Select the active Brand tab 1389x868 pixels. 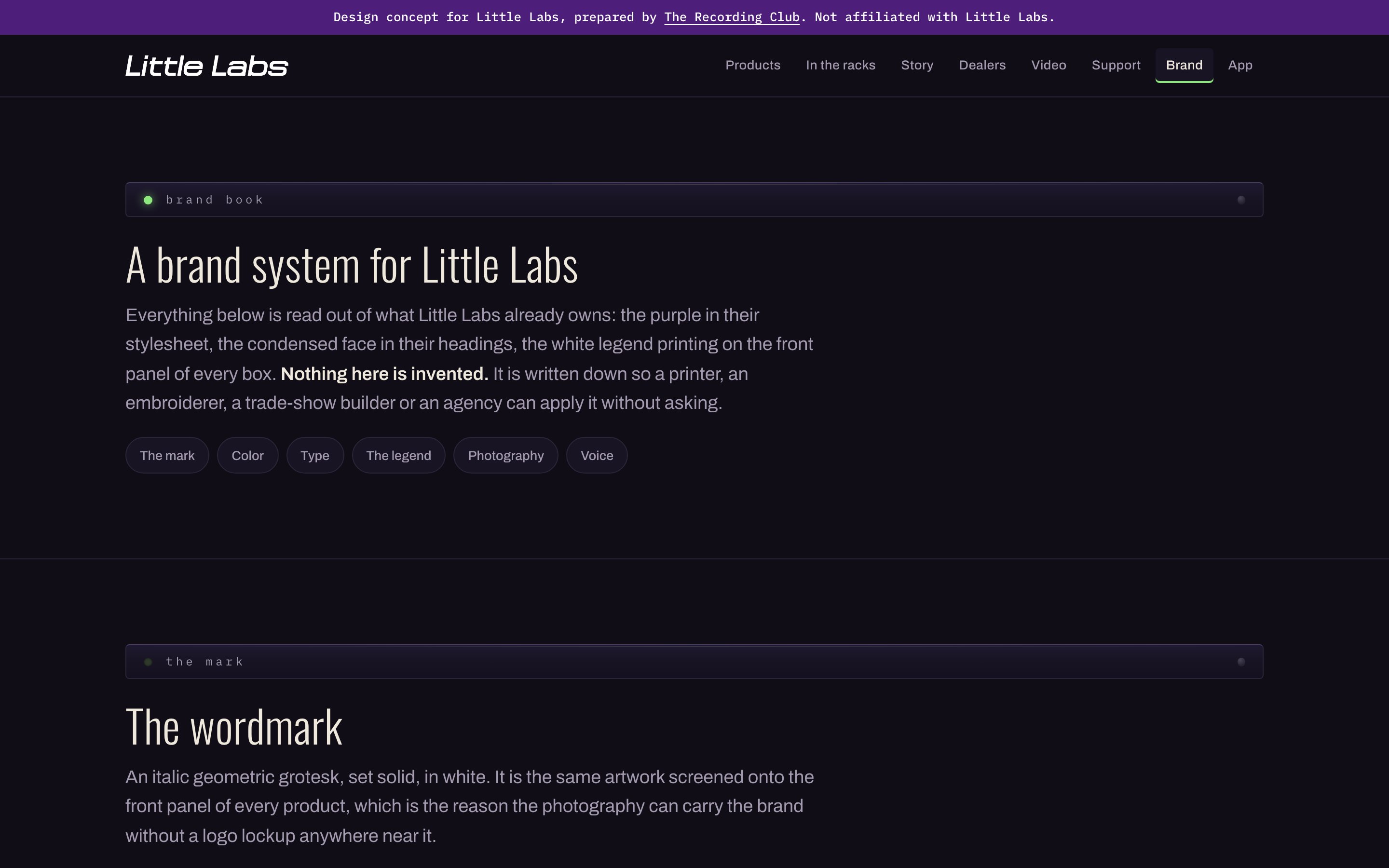1184,66
